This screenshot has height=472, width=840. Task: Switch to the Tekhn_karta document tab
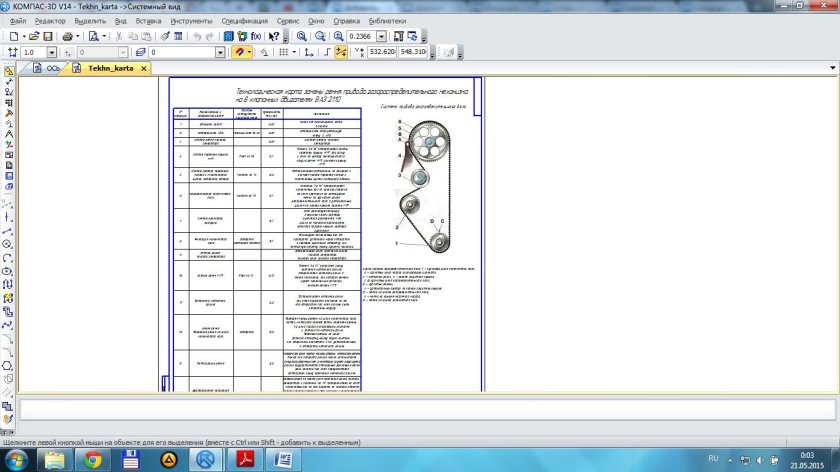tap(110, 68)
